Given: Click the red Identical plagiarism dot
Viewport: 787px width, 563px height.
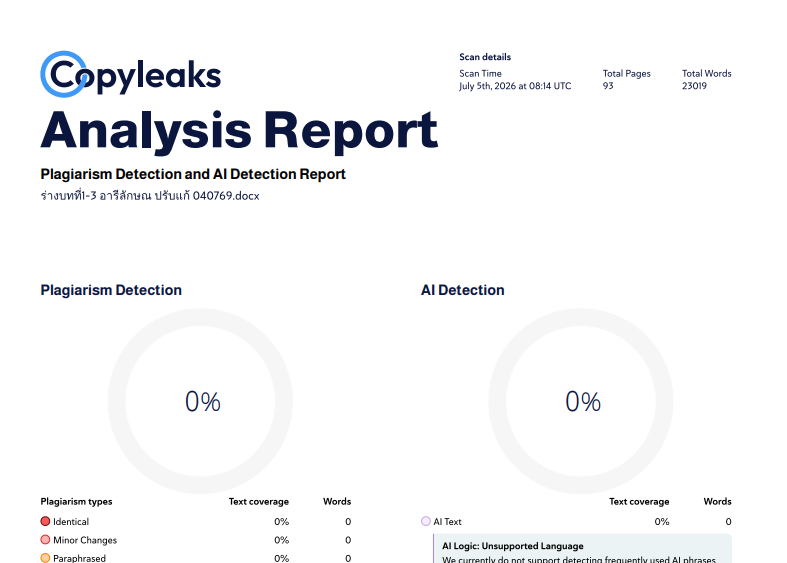Looking at the screenshot, I should tap(45, 521).
